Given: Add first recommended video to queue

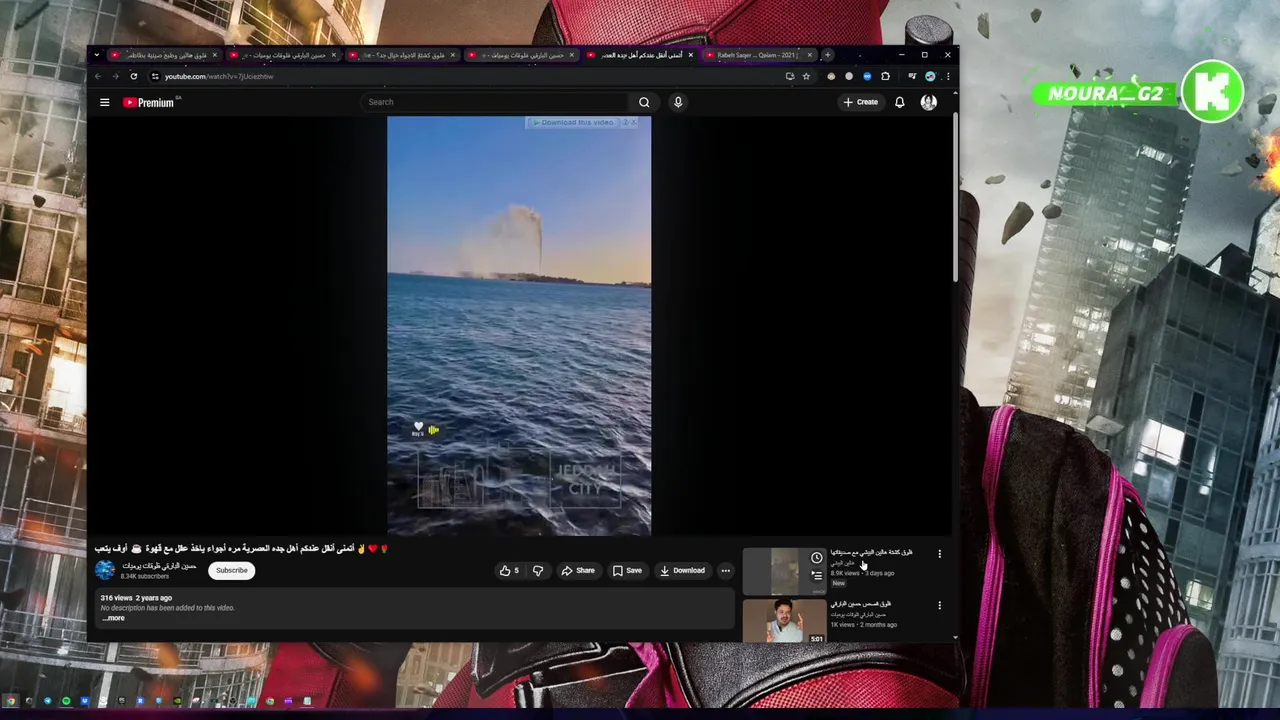Looking at the screenshot, I should (x=817, y=575).
